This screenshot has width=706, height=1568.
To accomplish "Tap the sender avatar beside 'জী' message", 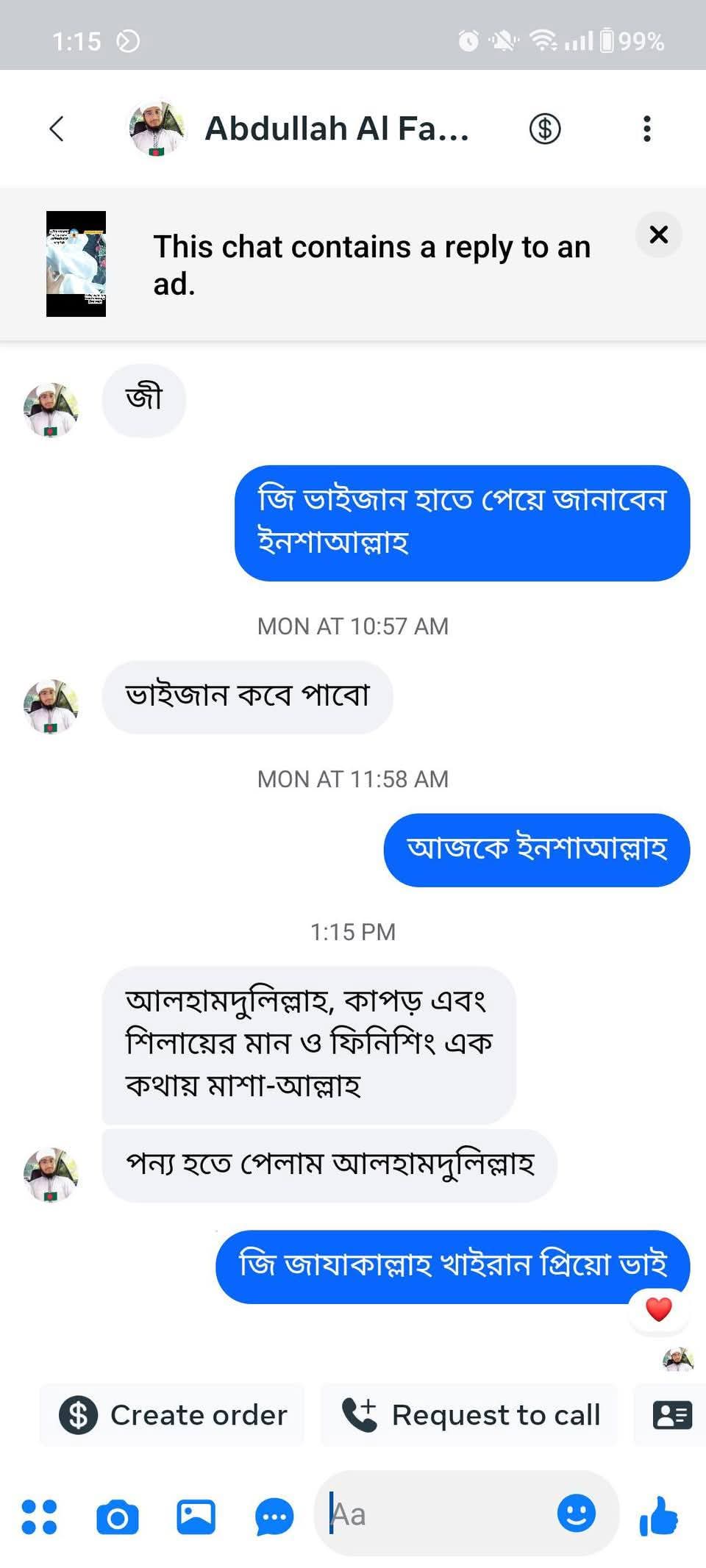I will 51,409.
